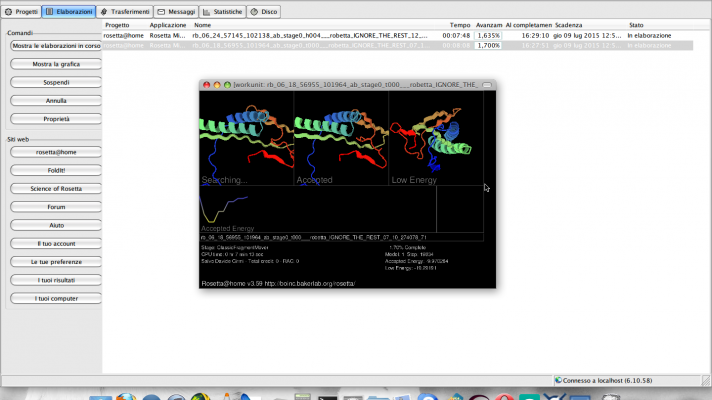Select the 1,700% progress bar

[488, 45]
